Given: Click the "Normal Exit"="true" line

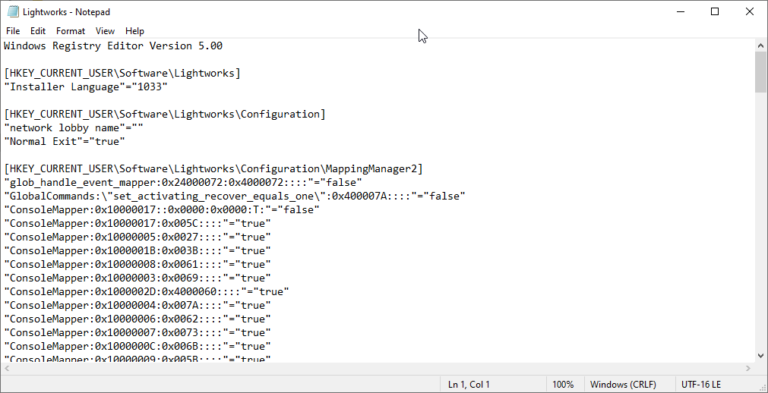Looking at the screenshot, I should click(65, 141).
